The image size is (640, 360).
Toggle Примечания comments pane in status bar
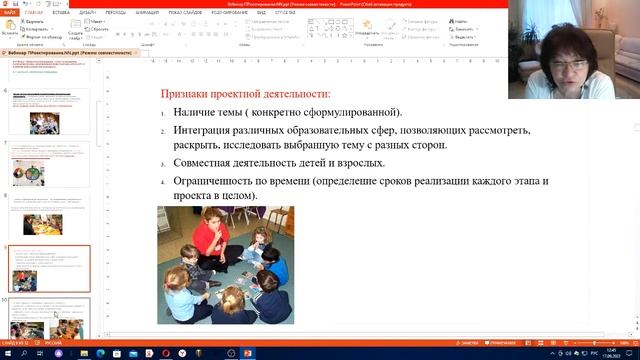coord(500,343)
